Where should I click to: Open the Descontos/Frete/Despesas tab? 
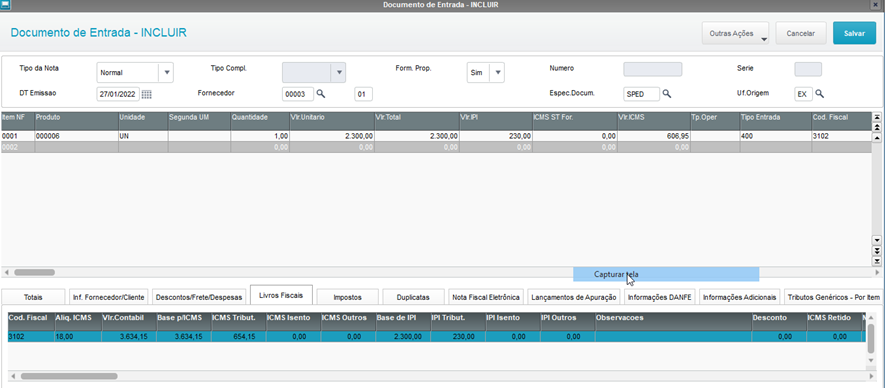199,297
